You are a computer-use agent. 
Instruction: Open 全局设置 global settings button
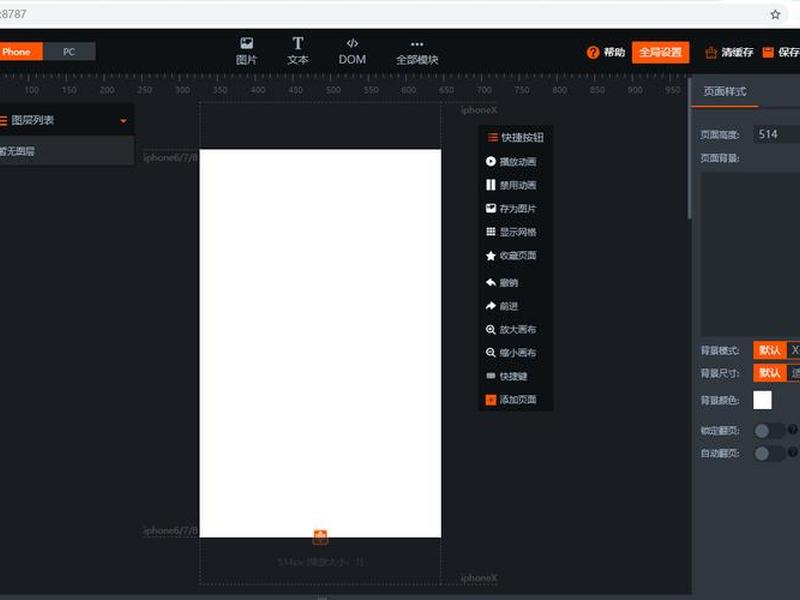pyautogui.click(x=660, y=52)
